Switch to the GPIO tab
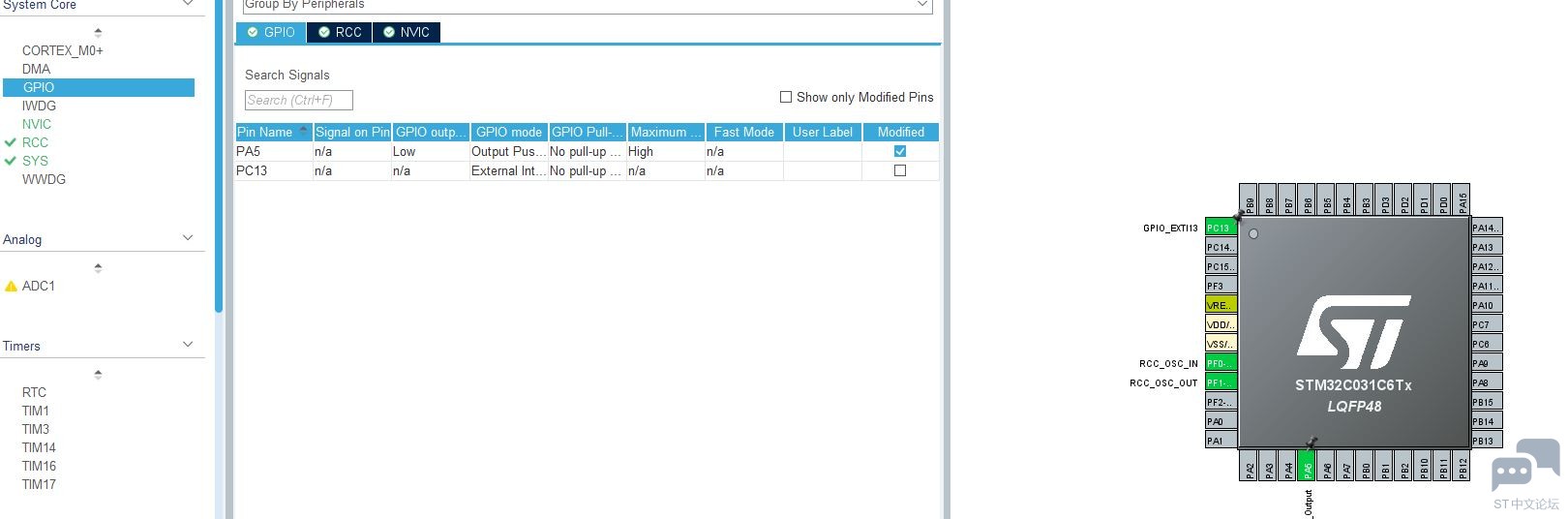 click(271, 32)
